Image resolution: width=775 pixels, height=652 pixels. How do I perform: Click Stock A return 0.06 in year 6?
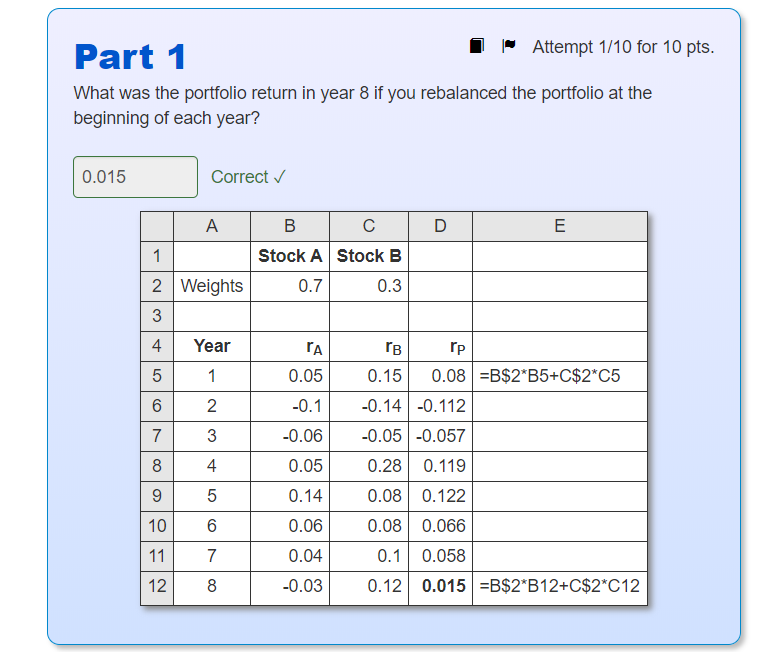(x=290, y=526)
